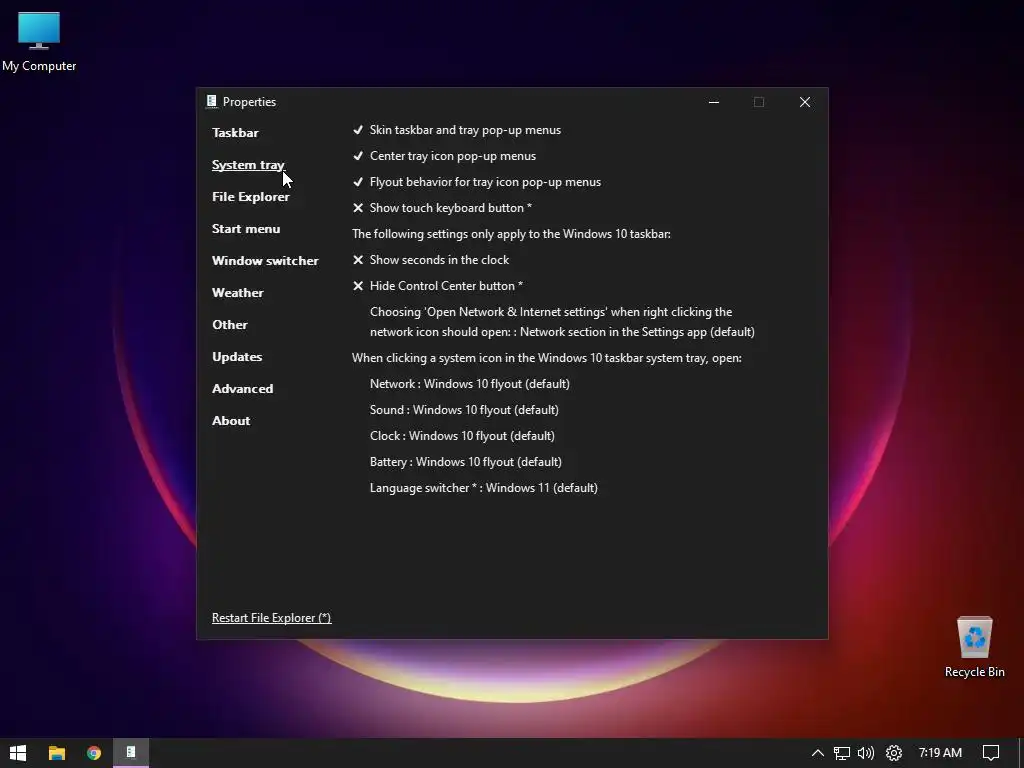The width and height of the screenshot is (1024, 768).
Task: Toggle Center tray icon pop-up menus
Action: pyautogui.click(x=444, y=156)
